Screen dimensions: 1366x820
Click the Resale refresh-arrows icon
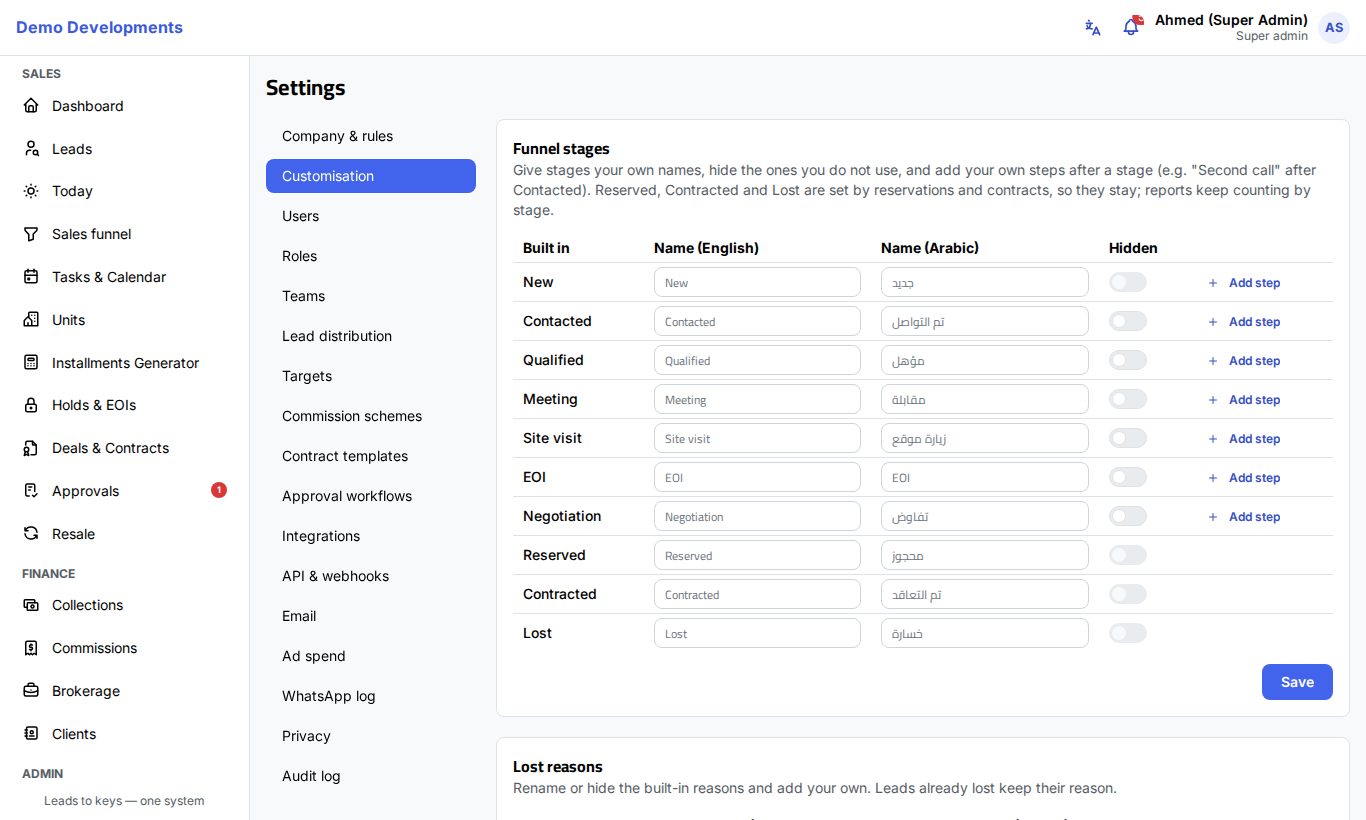[31, 534]
